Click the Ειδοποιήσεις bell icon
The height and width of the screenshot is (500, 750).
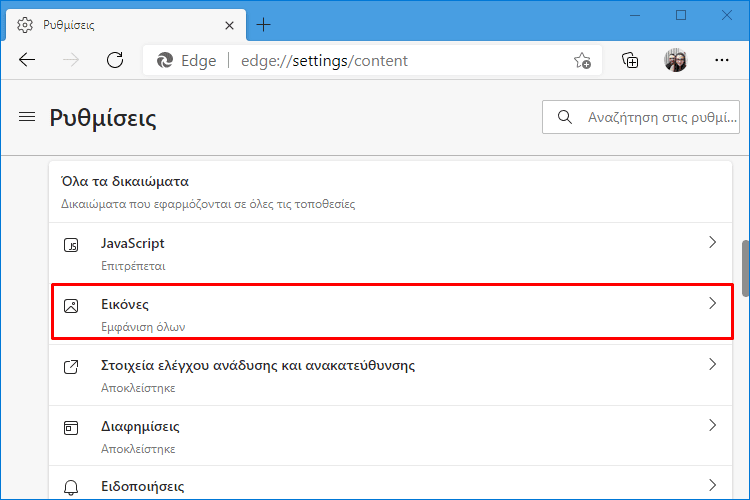71,488
